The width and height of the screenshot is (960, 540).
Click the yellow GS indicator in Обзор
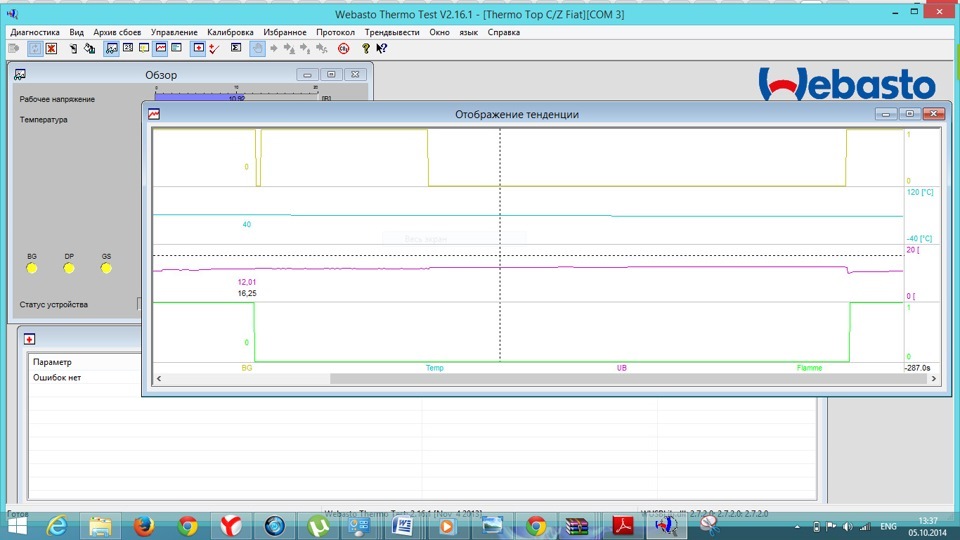107,268
